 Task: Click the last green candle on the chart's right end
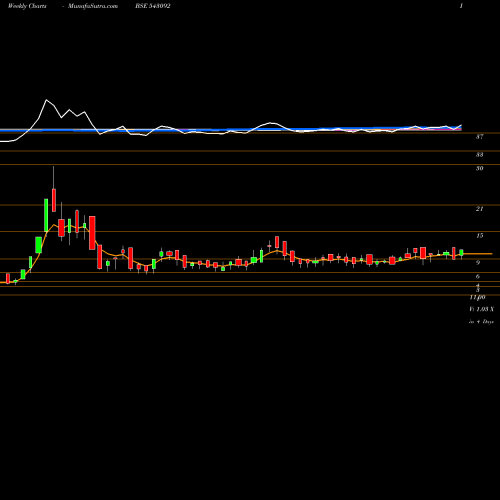point(461,253)
